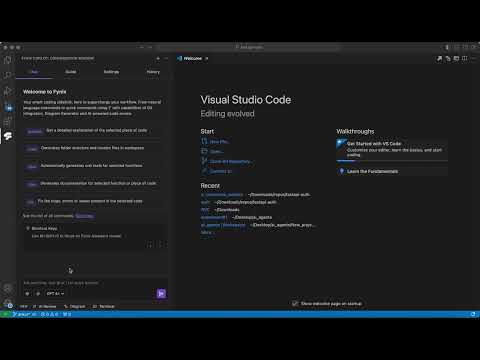Open Learn the Fundamentals walkthrough
Screen dimensions: 480x360
click(x=392, y=171)
